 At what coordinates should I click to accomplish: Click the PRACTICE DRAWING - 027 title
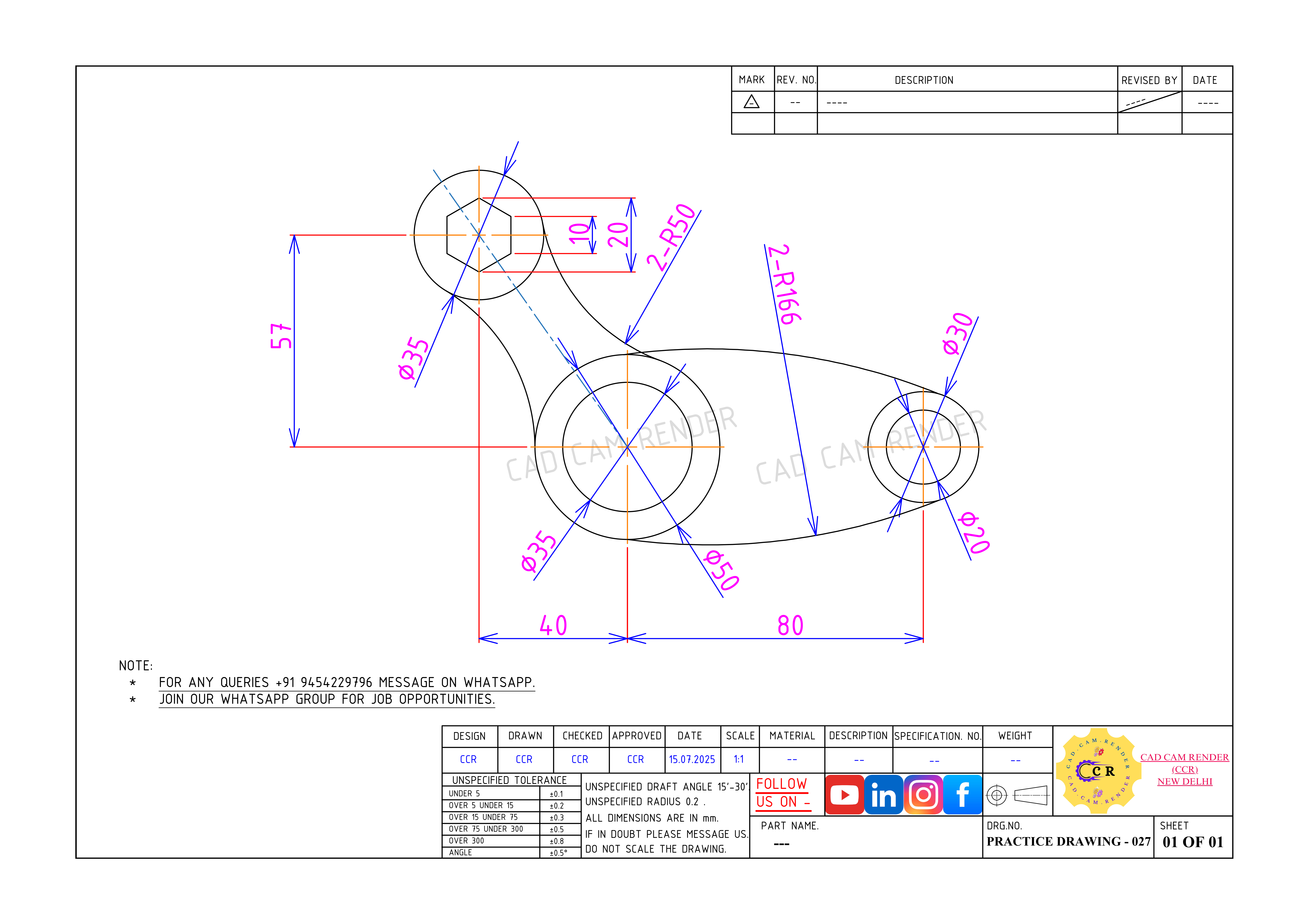1069,841
